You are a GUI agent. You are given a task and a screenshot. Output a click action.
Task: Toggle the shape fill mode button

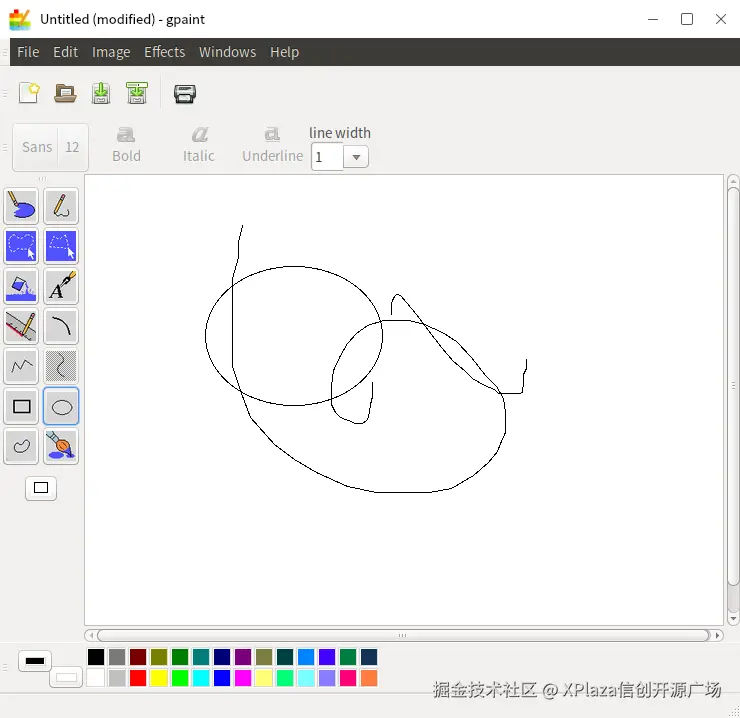[x=41, y=488]
